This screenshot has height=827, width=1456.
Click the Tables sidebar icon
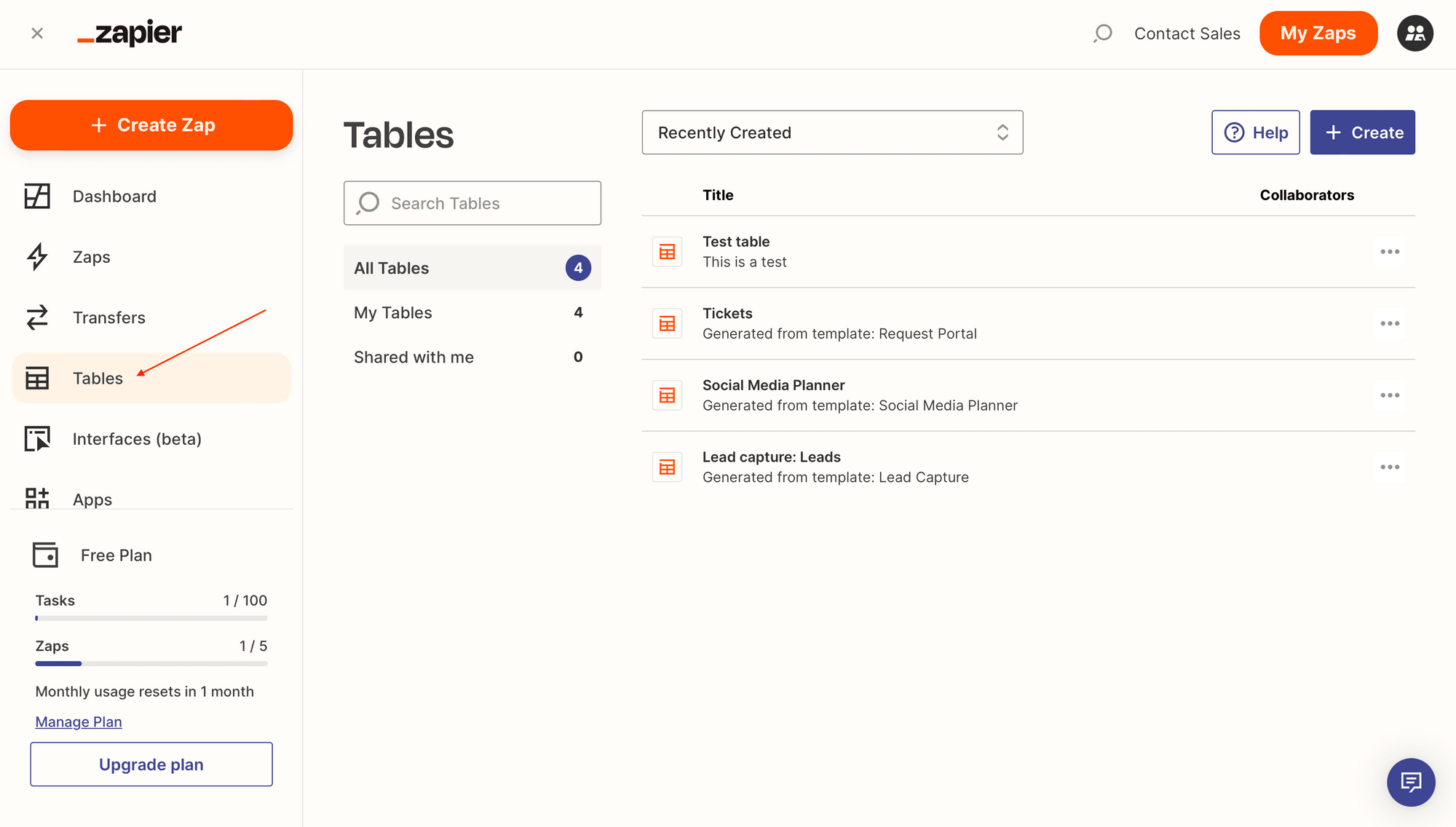coord(36,378)
